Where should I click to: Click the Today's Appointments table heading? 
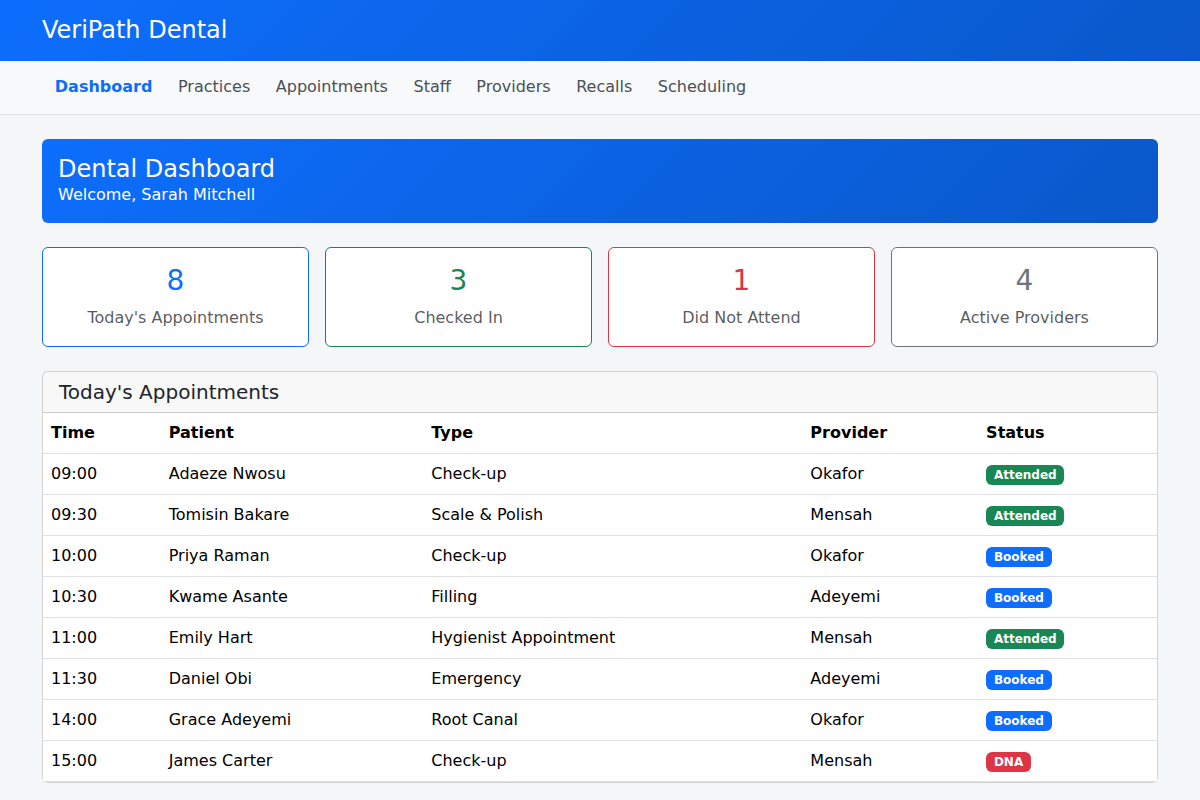pyautogui.click(x=169, y=392)
